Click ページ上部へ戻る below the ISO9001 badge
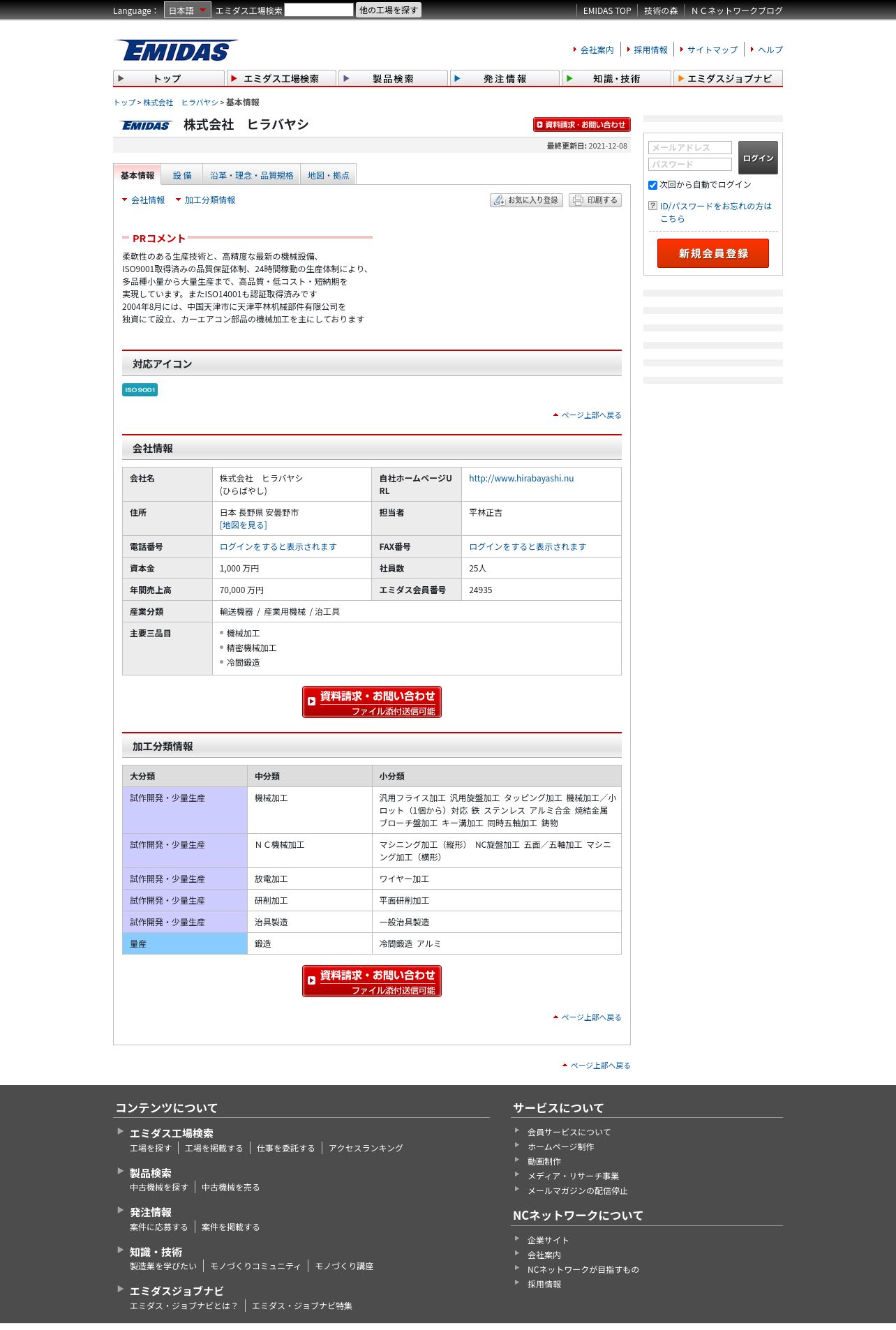 [x=591, y=415]
